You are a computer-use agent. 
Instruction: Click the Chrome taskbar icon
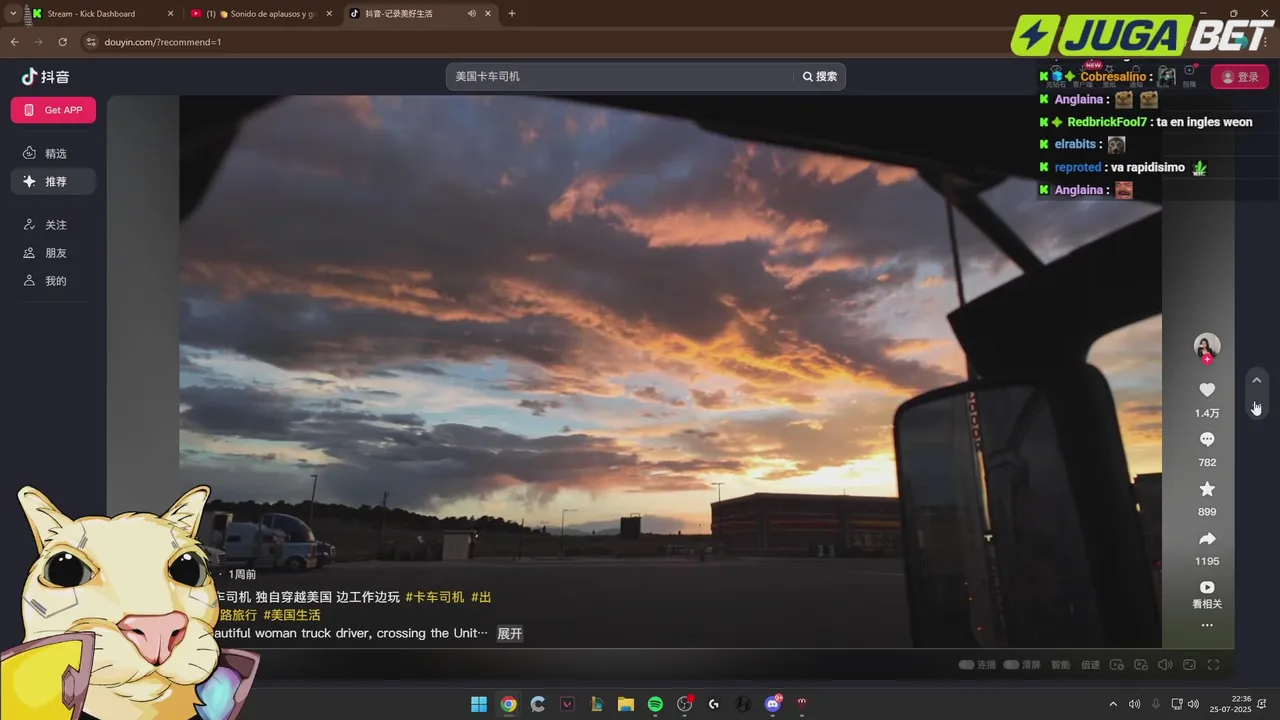(508, 704)
